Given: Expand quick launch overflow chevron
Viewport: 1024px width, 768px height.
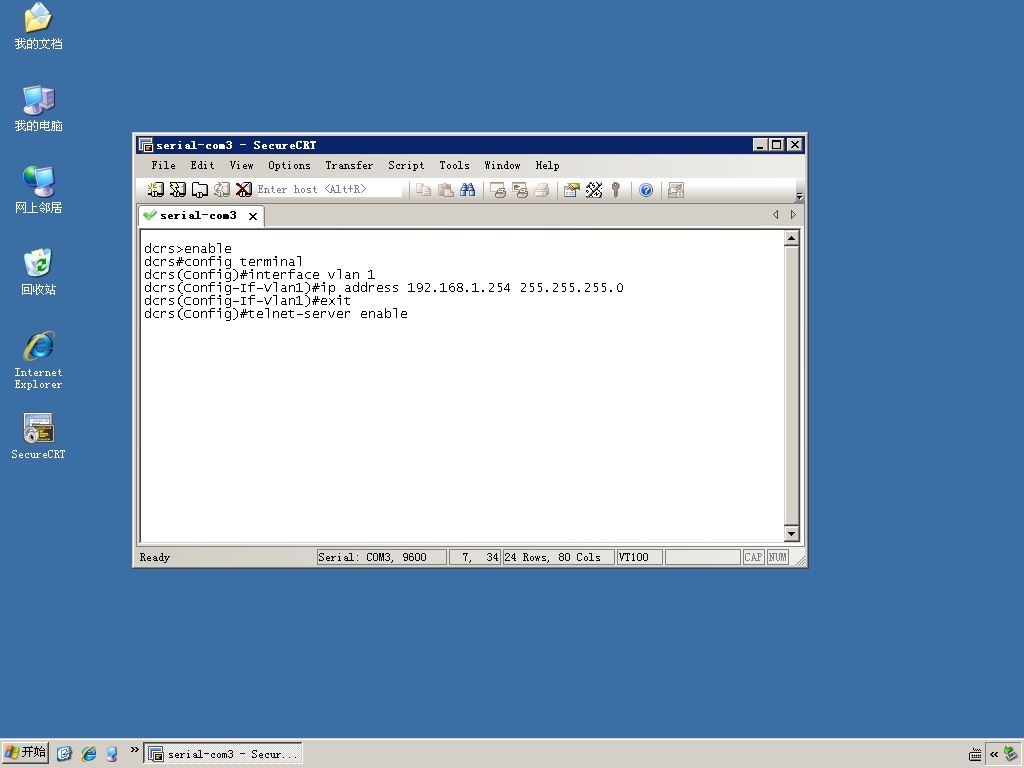Looking at the screenshot, I should point(134,749).
